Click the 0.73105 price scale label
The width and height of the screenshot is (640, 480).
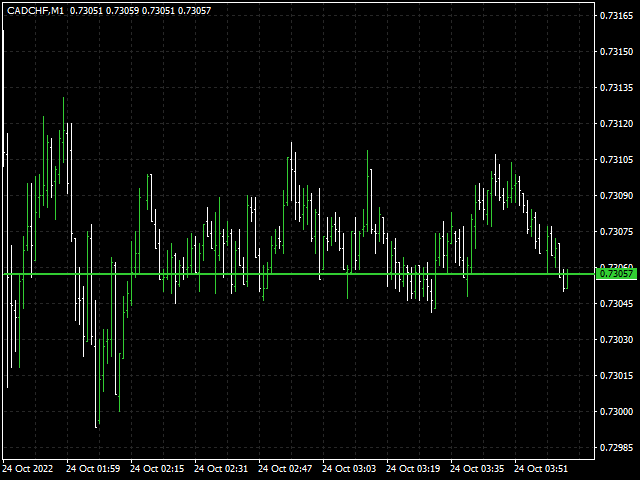tap(616, 159)
